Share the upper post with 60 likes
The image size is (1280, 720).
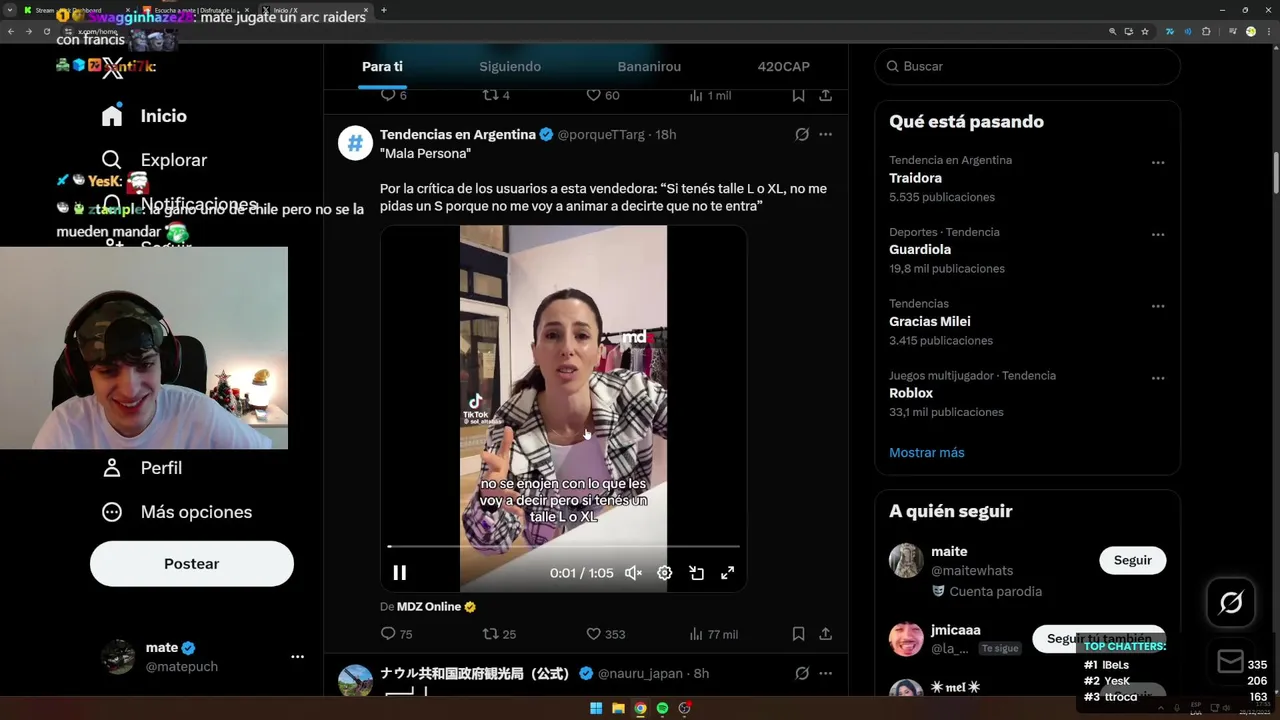pos(825,95)
